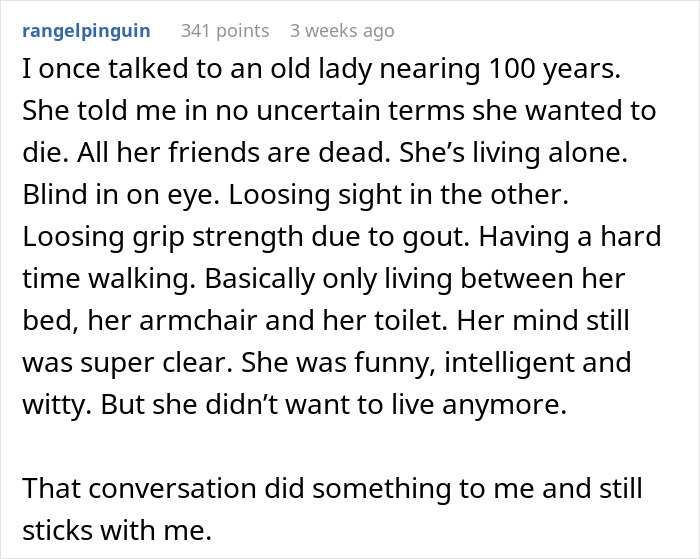
Task: Open the '3 weeks ago' timestamp permalink
Action: click(x=342, y=31)
